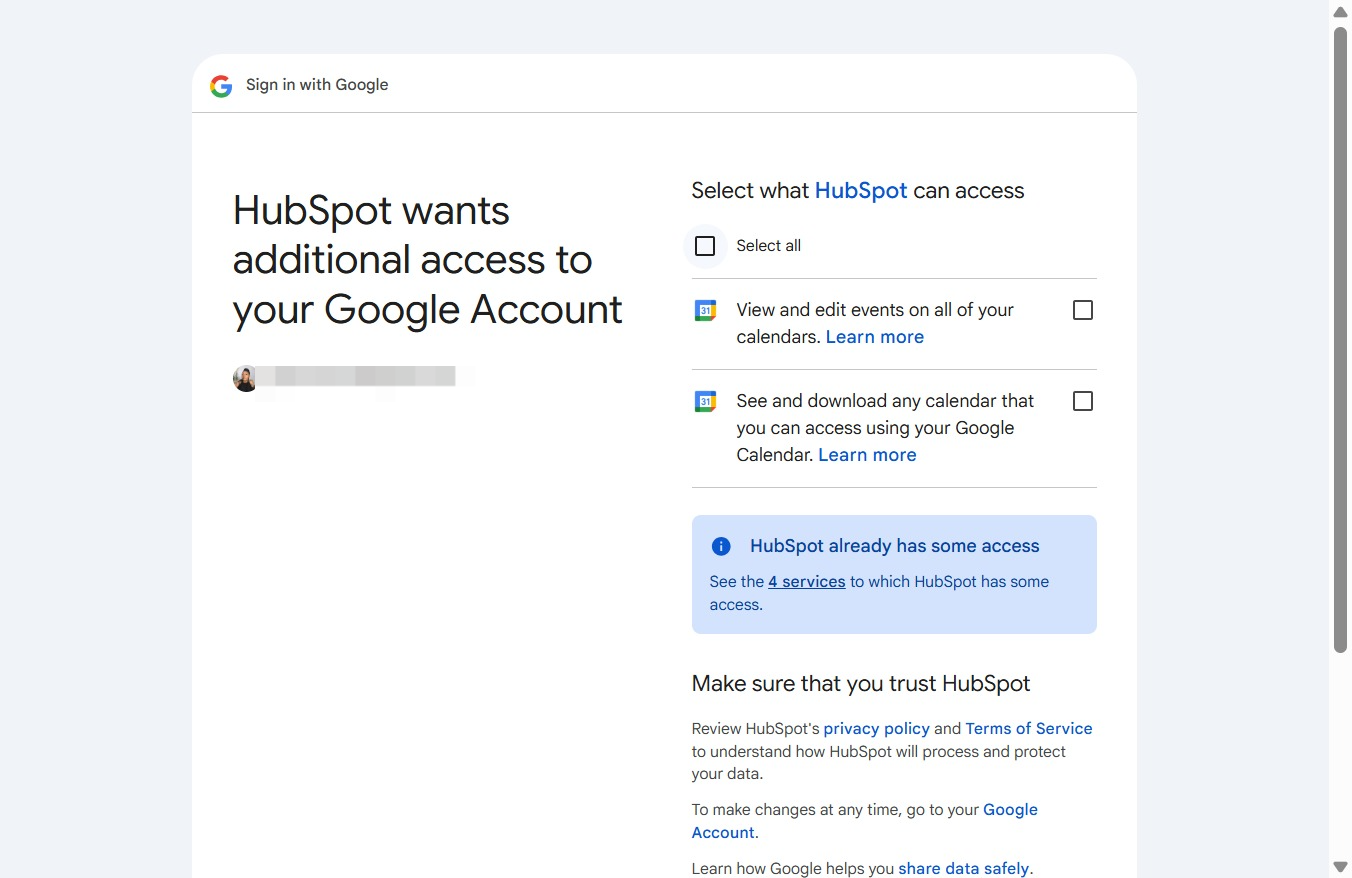Open the 4 services link
Image resolution: width=1352 pixels, height=878 pixels.
pos(807,582)
